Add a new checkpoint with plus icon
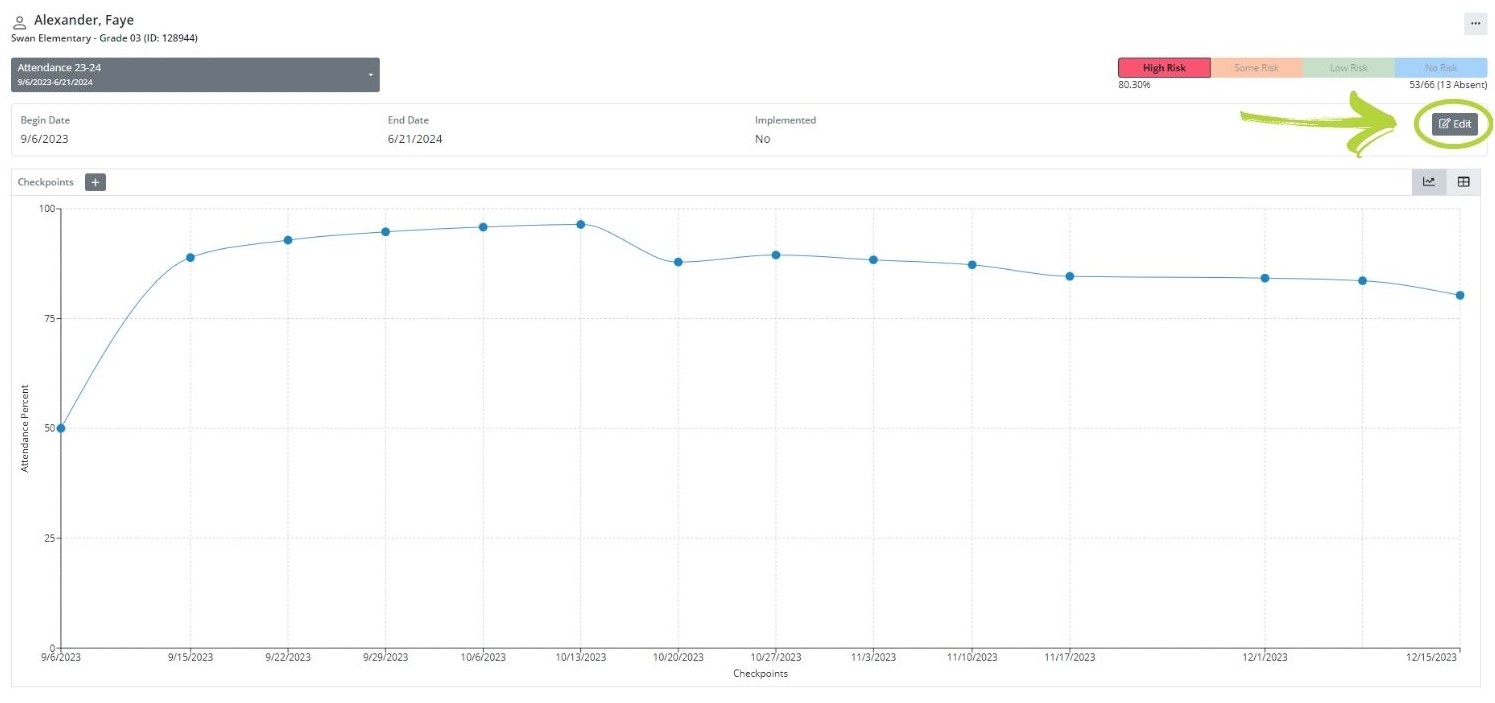This screenshot has width=1495, height=703. (x=95, y=182)
